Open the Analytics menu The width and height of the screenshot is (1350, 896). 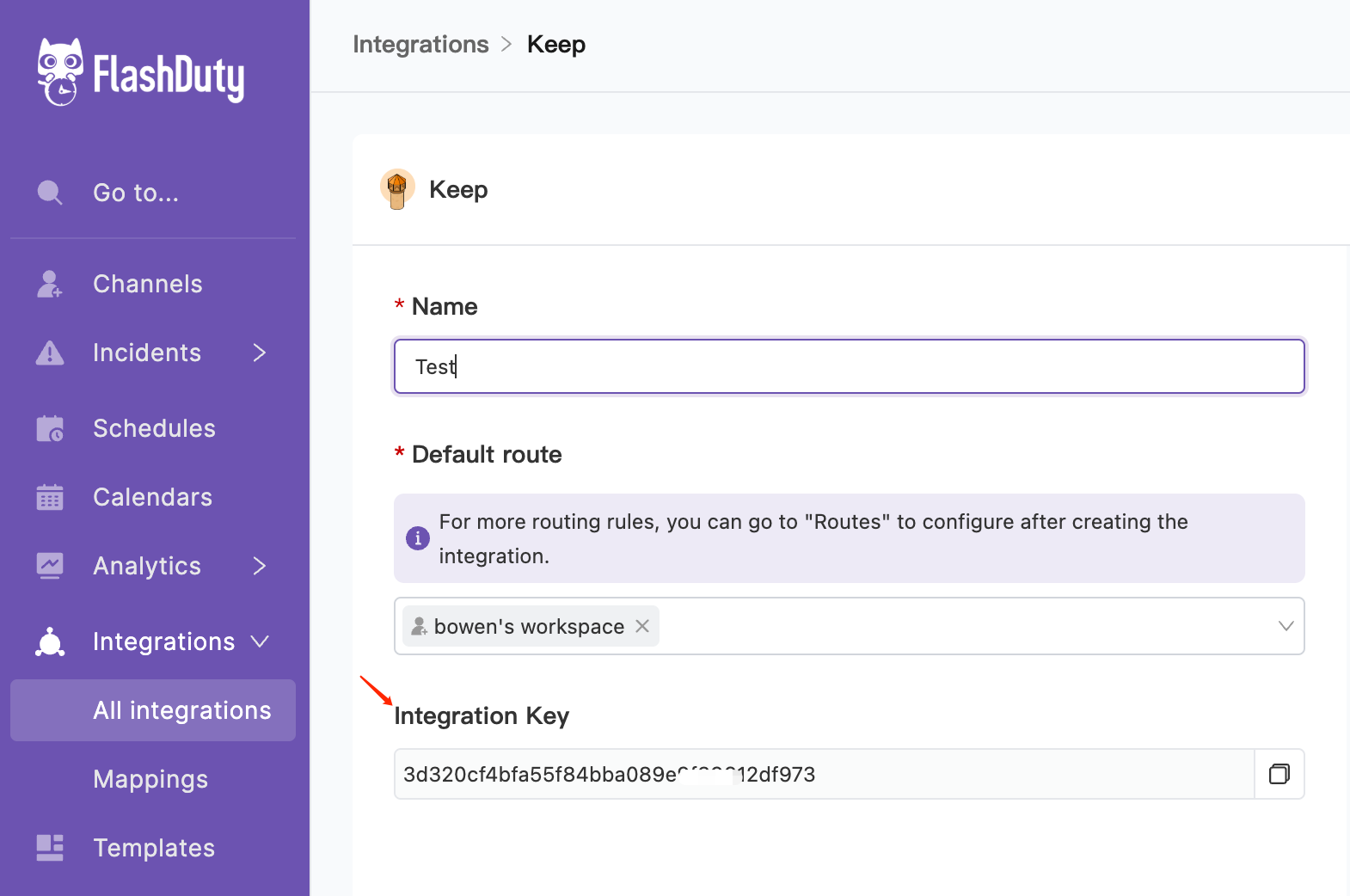(x=147, y=566)
